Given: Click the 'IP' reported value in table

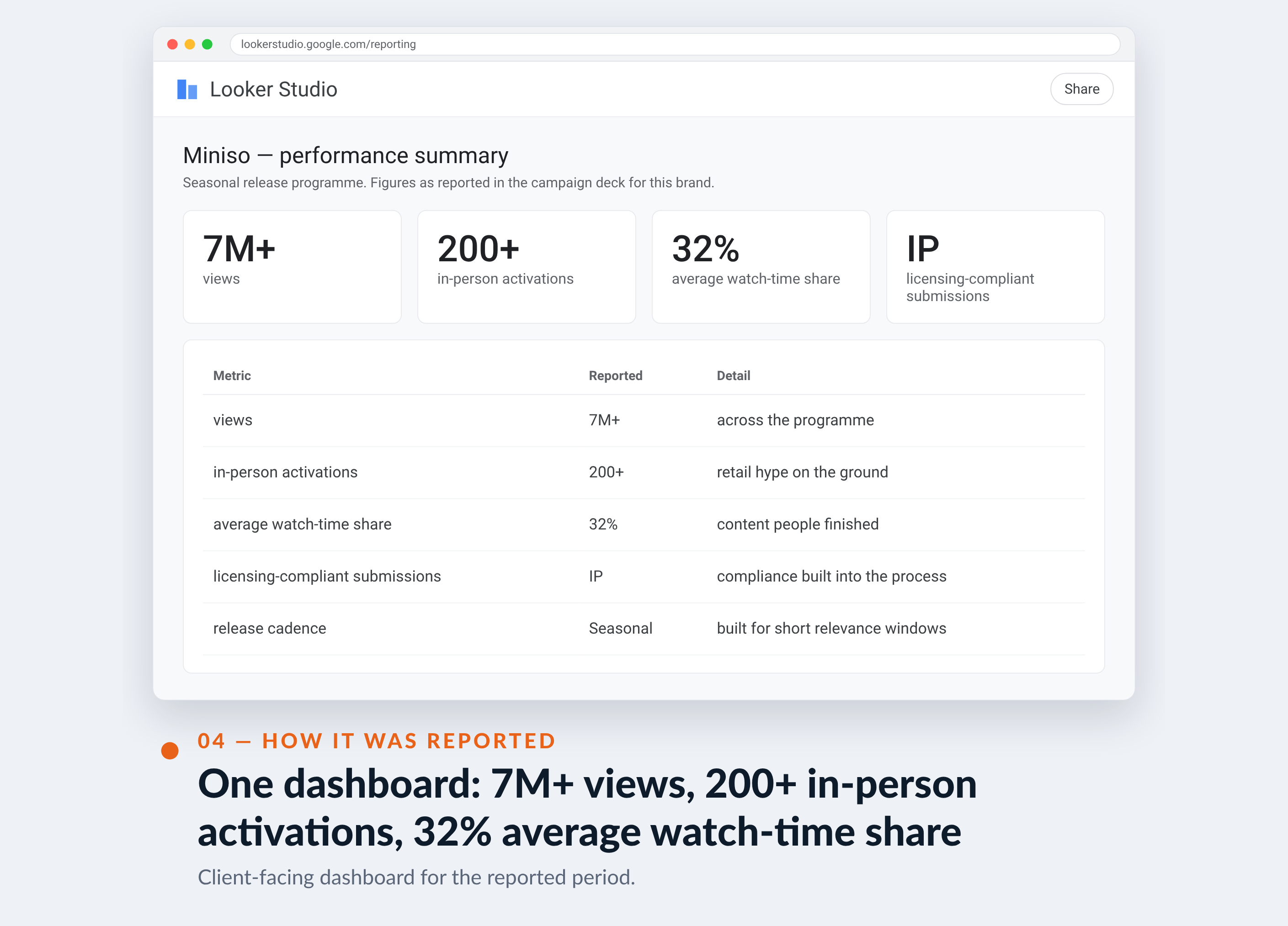Looking at the screenshot, I should [x=595, y=576].
